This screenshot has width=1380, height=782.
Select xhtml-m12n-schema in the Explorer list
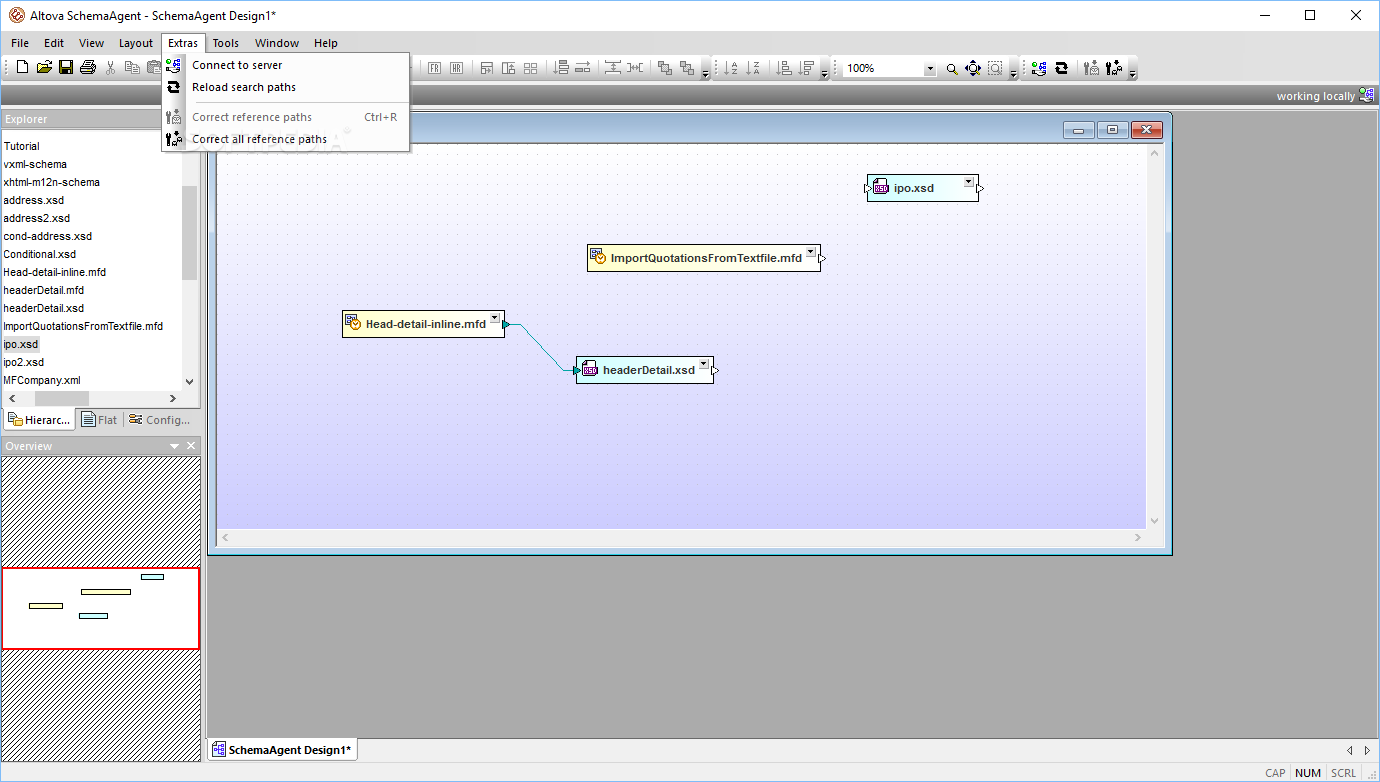click(52, 182)
